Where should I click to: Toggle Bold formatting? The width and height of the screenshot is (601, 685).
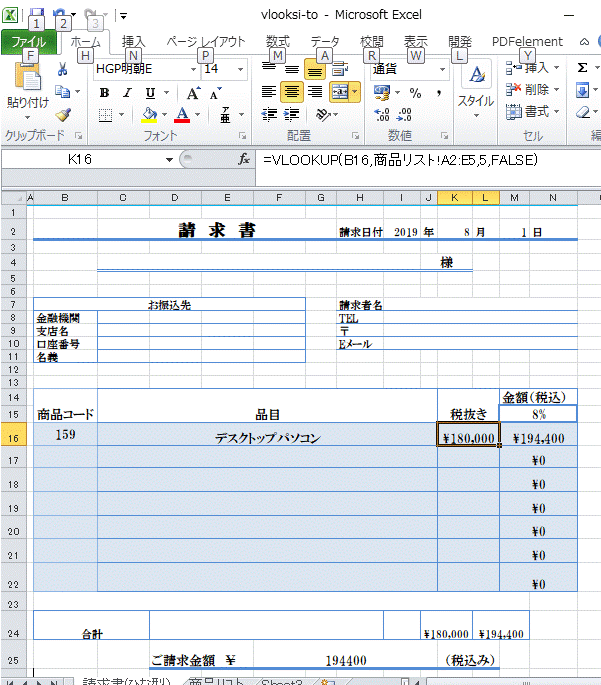(x=104, y=92)
